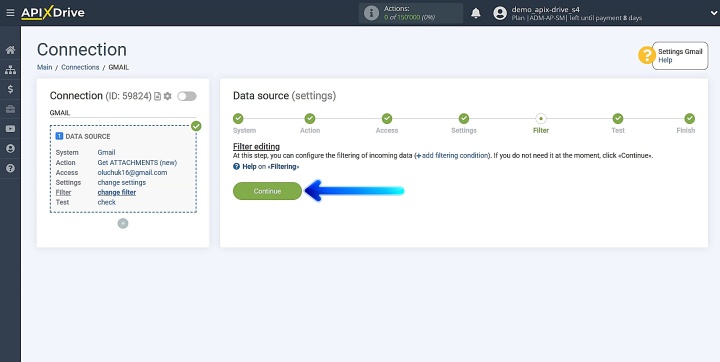Click the oluchuk16@gmail.com access link
The image size is (720, 362).
tap(132, 173)
